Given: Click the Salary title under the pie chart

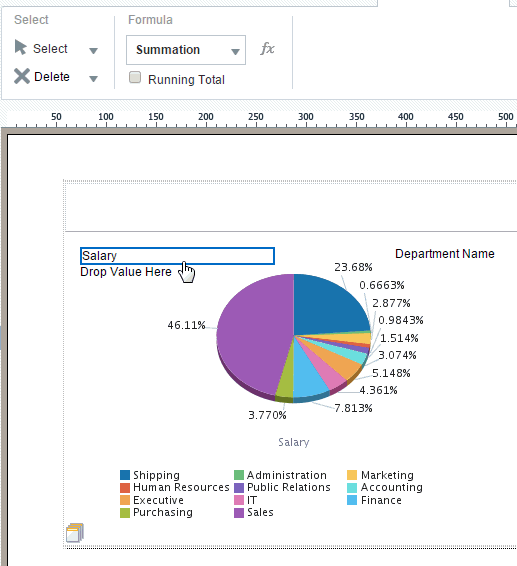Looking at the screenshot, I should [x=294, y=442].
